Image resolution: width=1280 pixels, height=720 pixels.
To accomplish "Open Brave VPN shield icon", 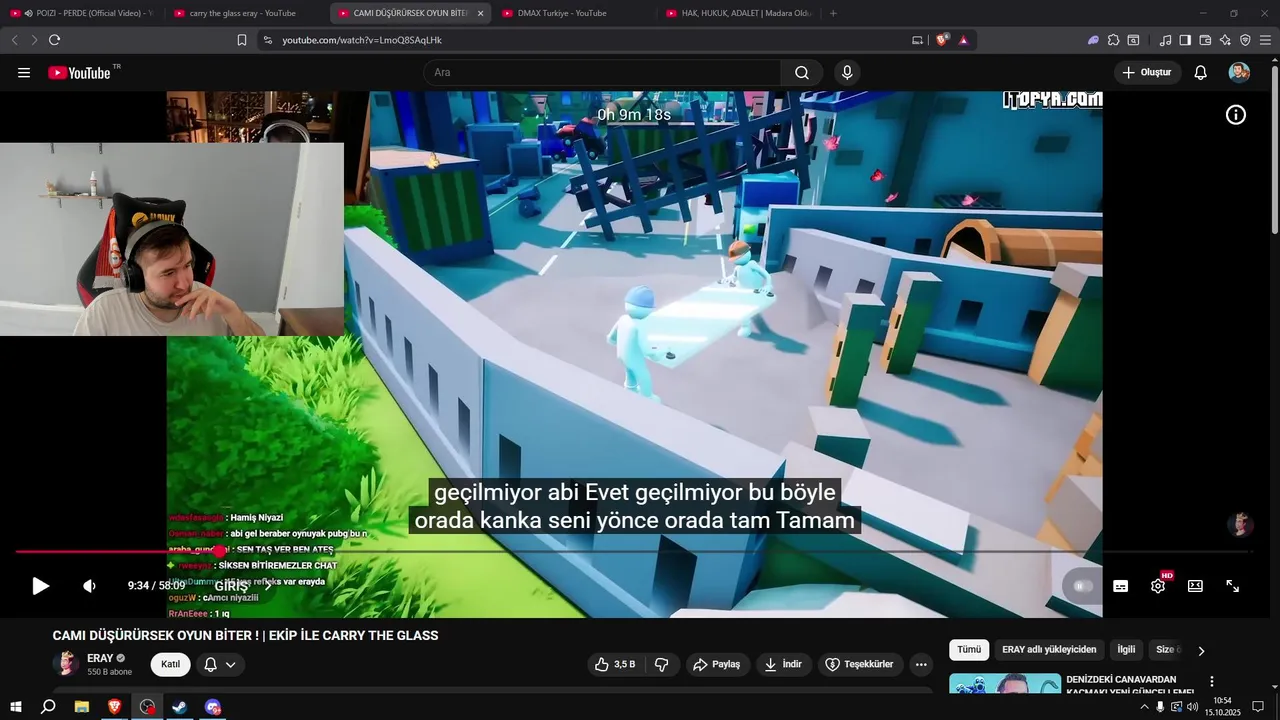I will (x=1245, y=40).
